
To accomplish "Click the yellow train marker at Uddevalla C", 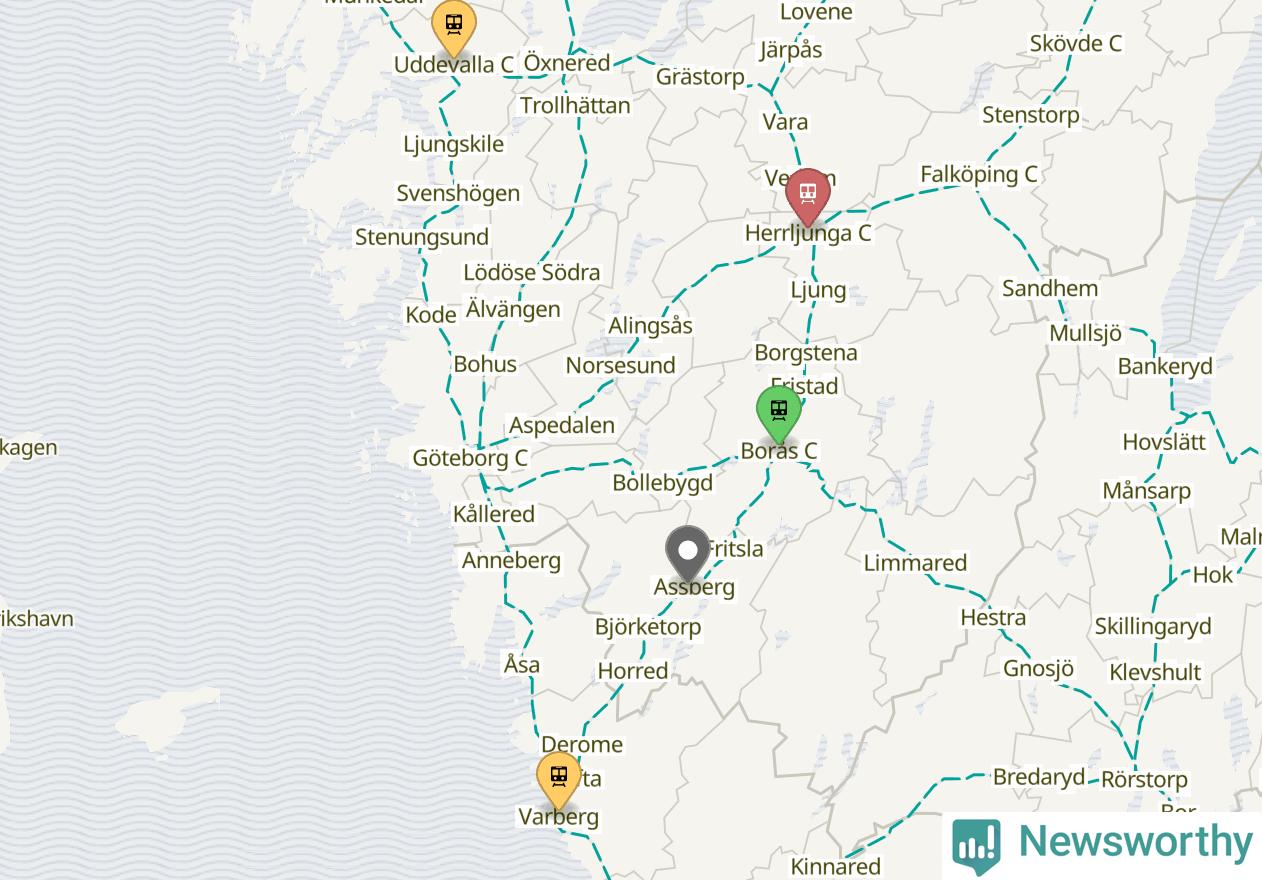I will (454, 28).
